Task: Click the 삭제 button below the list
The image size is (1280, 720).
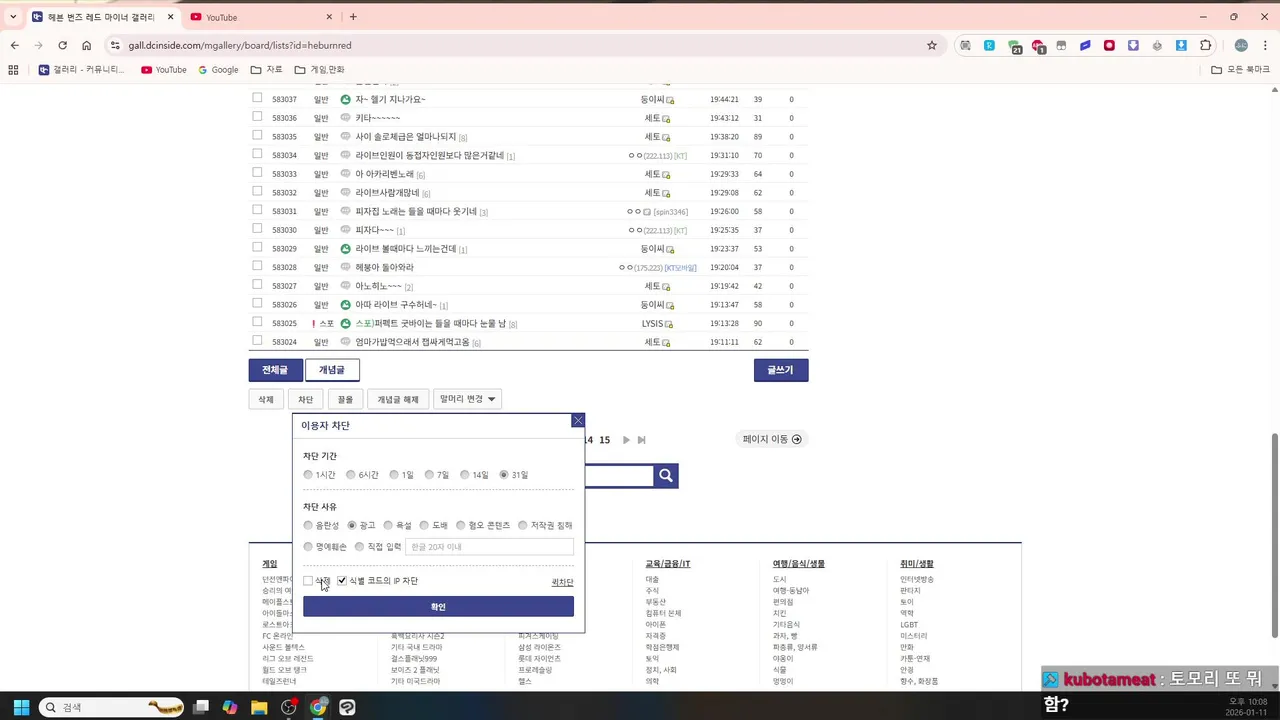Action: [x=266, y=399]
